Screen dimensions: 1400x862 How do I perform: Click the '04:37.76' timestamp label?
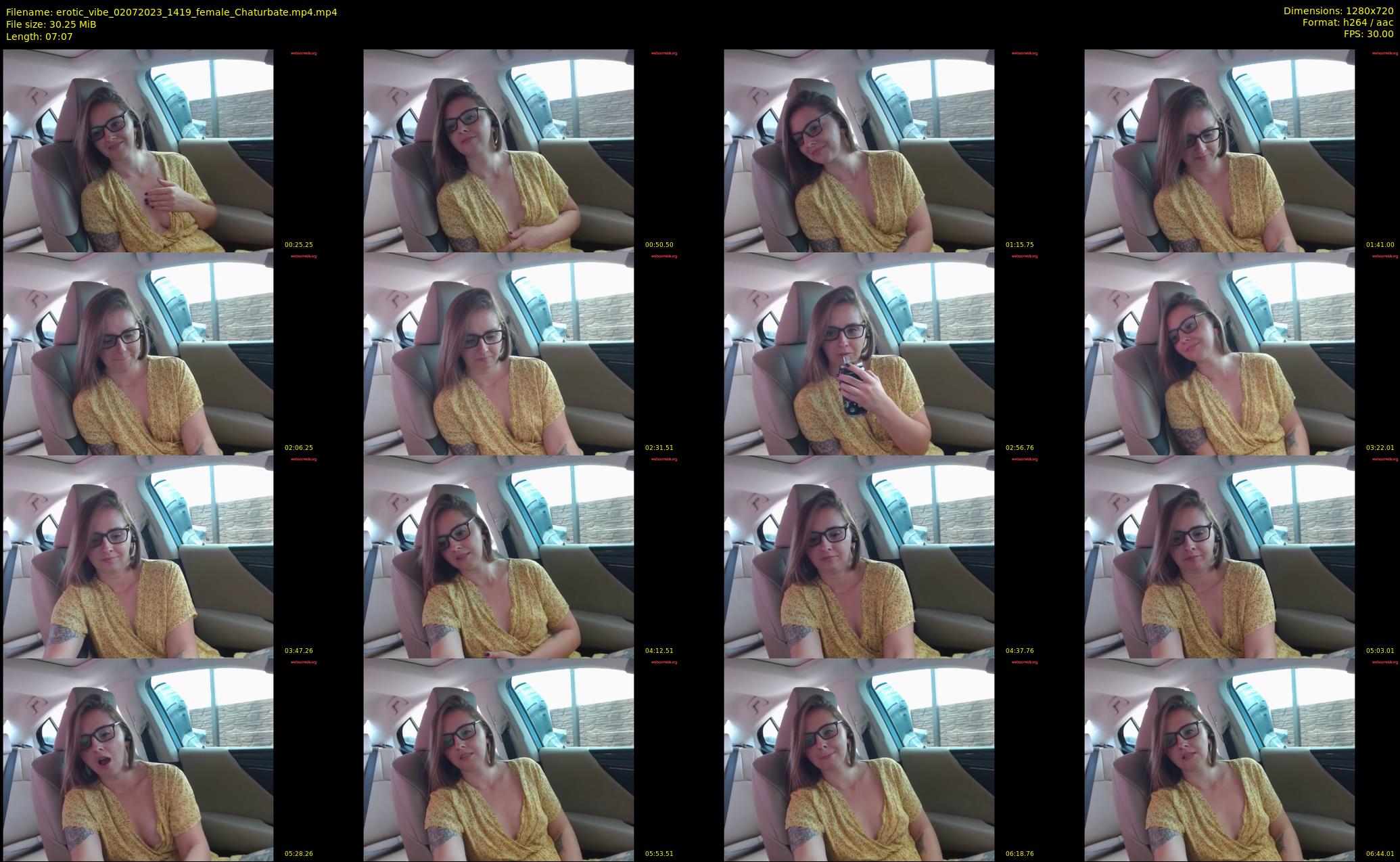pos(1020,651)
